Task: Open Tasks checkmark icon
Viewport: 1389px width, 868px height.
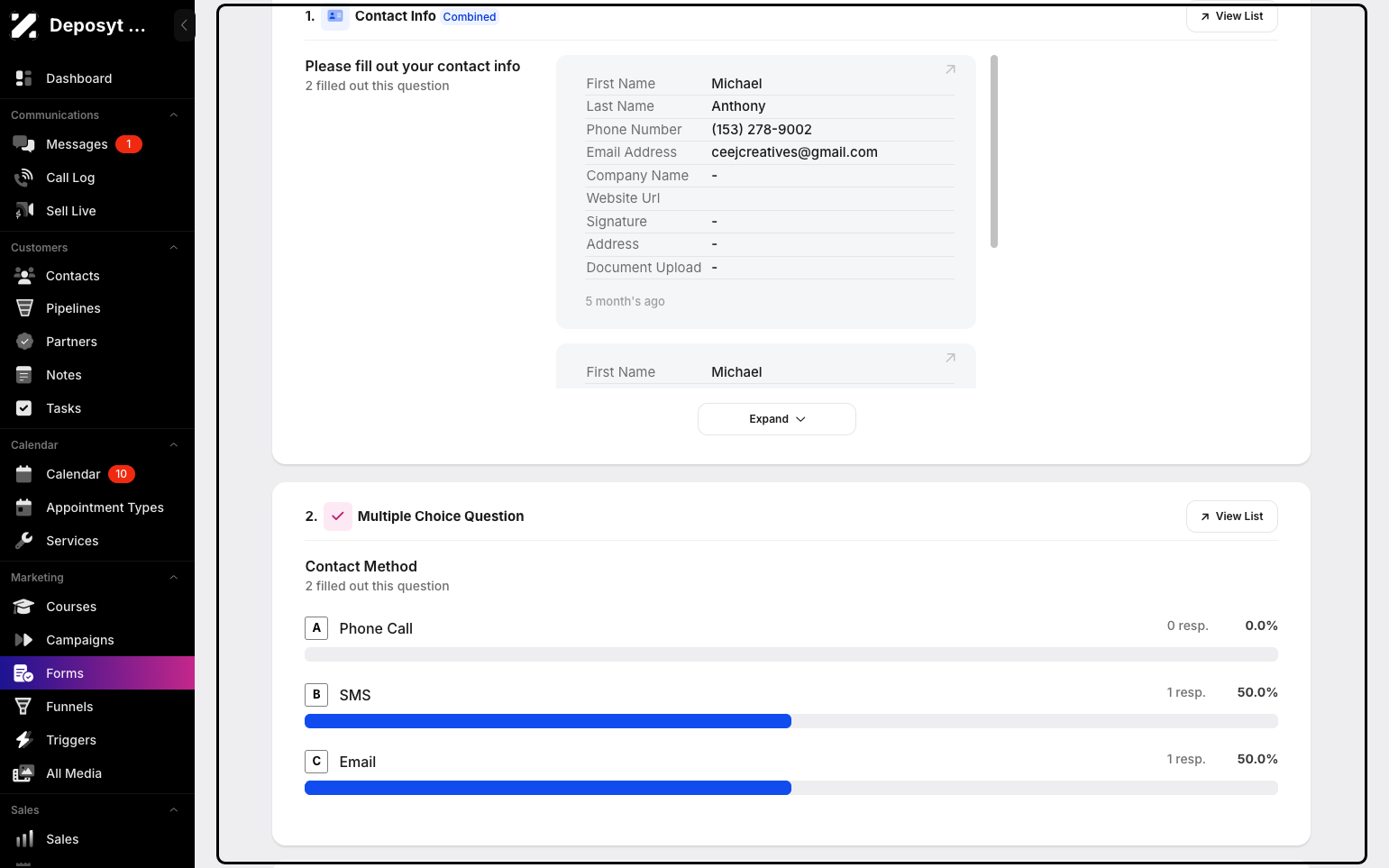Action: [24, 408]
